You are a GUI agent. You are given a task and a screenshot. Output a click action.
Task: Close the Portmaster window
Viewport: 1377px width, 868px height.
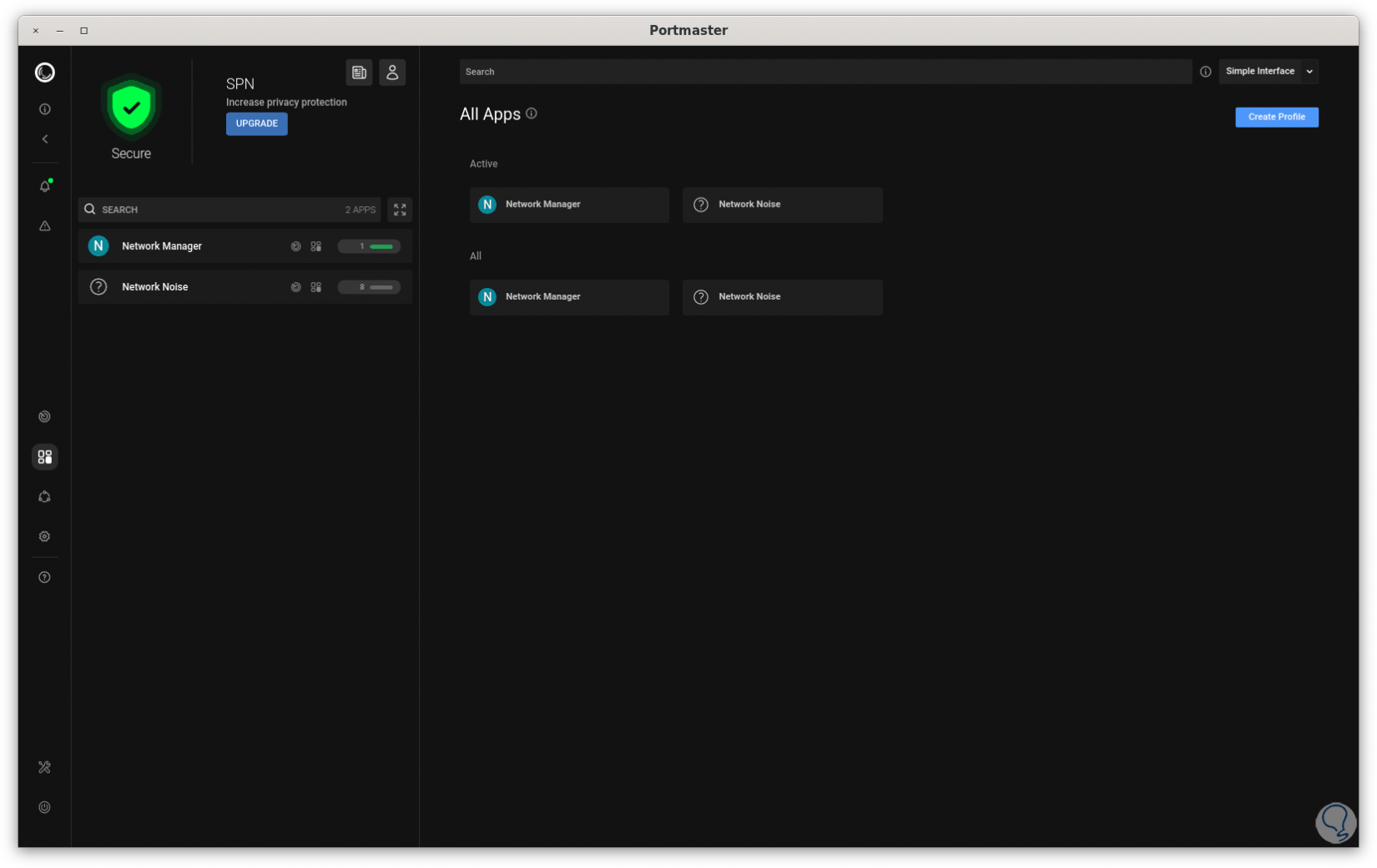pos(36,31)
